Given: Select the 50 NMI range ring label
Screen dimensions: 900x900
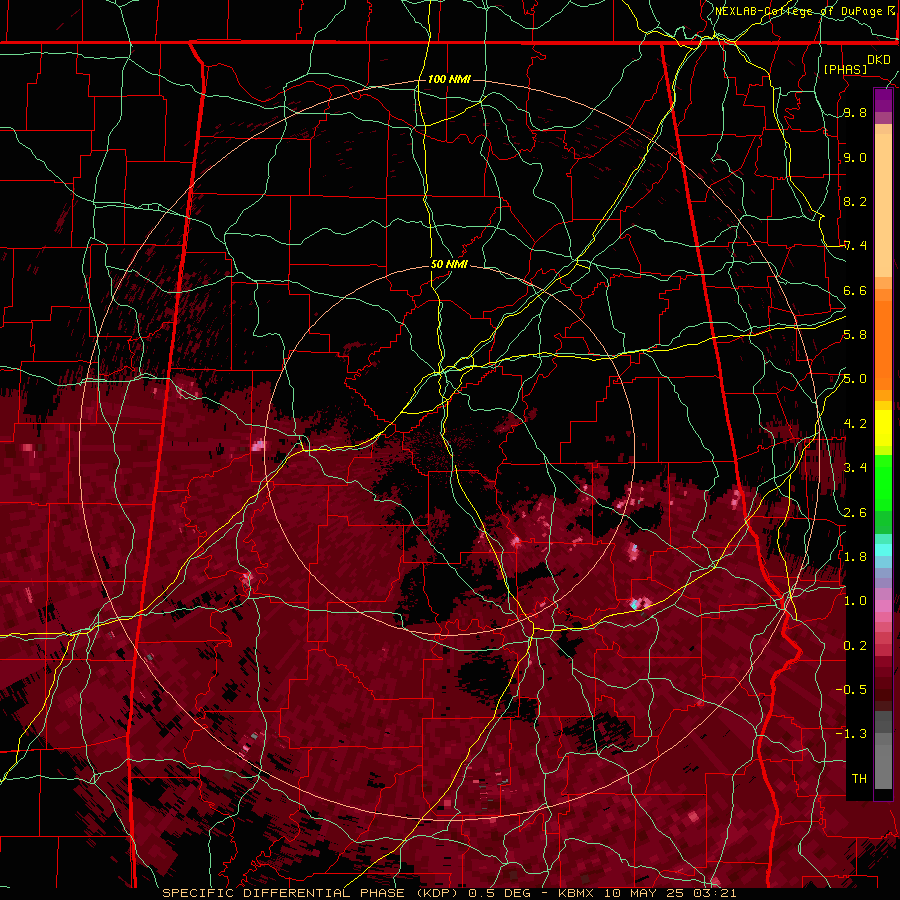Looking at the screenshot, I should (x=449, y=265).
